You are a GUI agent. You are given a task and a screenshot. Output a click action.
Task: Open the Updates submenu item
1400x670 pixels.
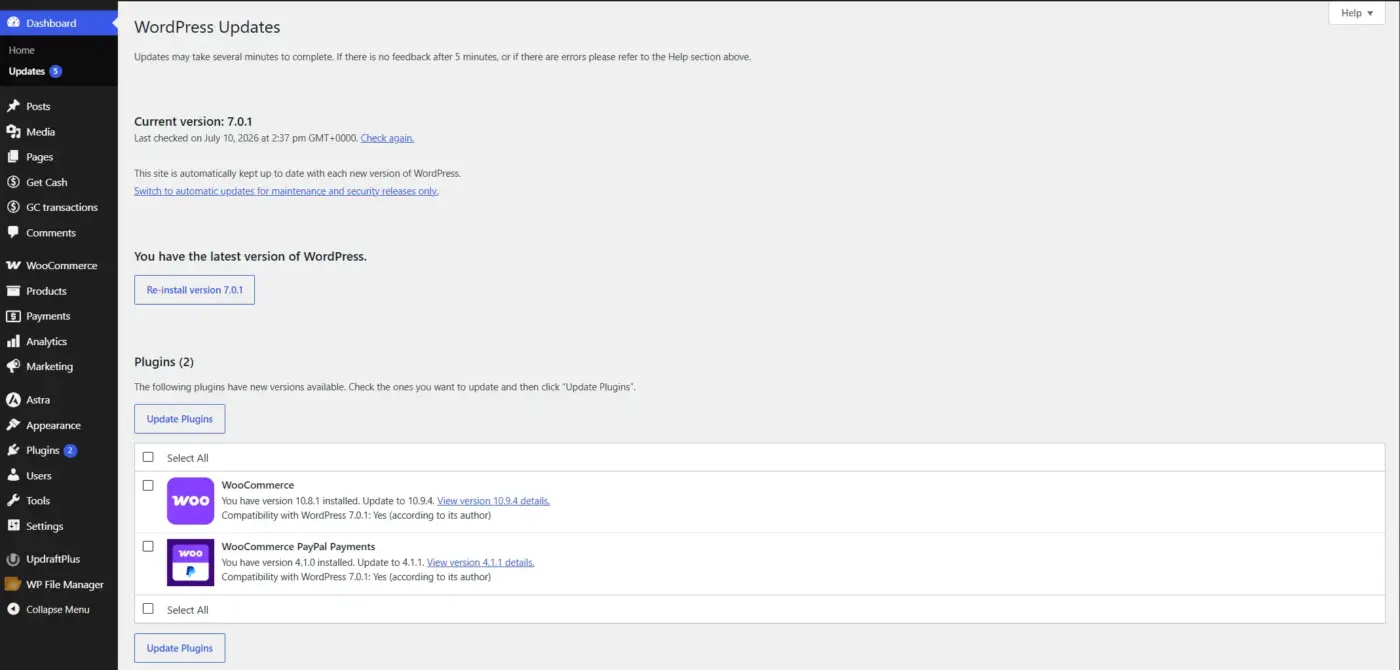pyautogui.click(x=27, y=71)
